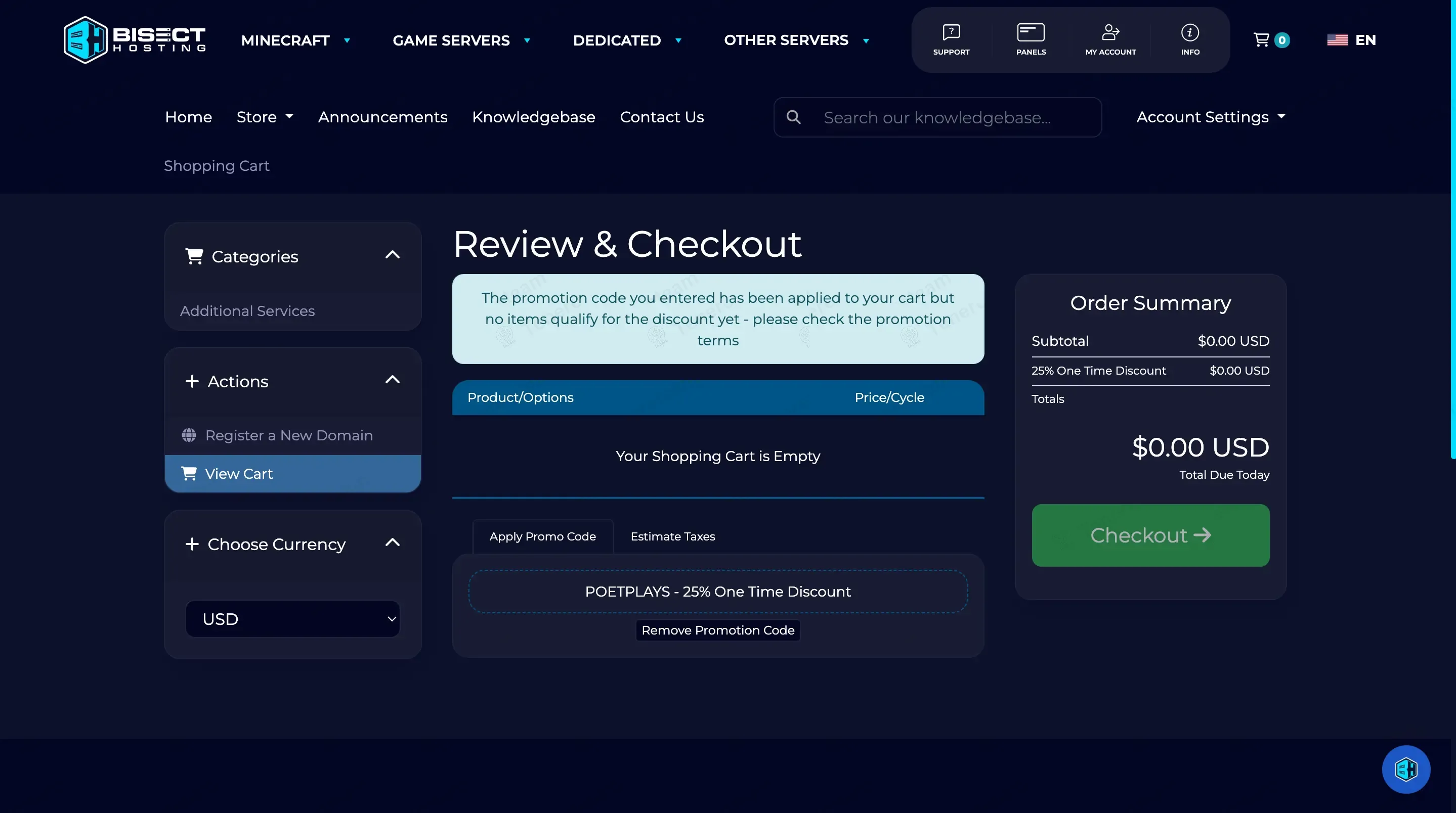The height and width of the screenshot is (813, 1456).
Task: Collapse the Actions panel
Action: (392, 380)
